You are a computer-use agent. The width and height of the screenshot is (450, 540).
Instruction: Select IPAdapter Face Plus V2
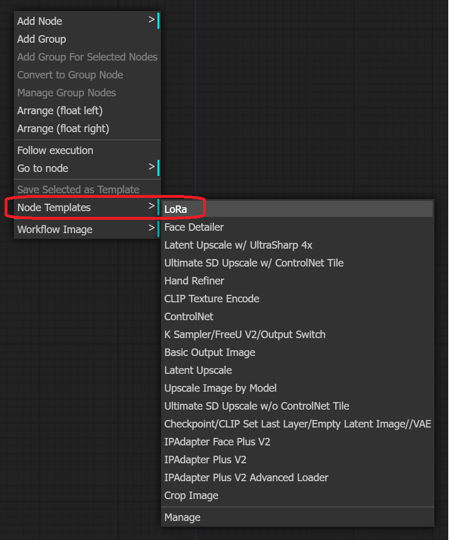click(297, 442)
